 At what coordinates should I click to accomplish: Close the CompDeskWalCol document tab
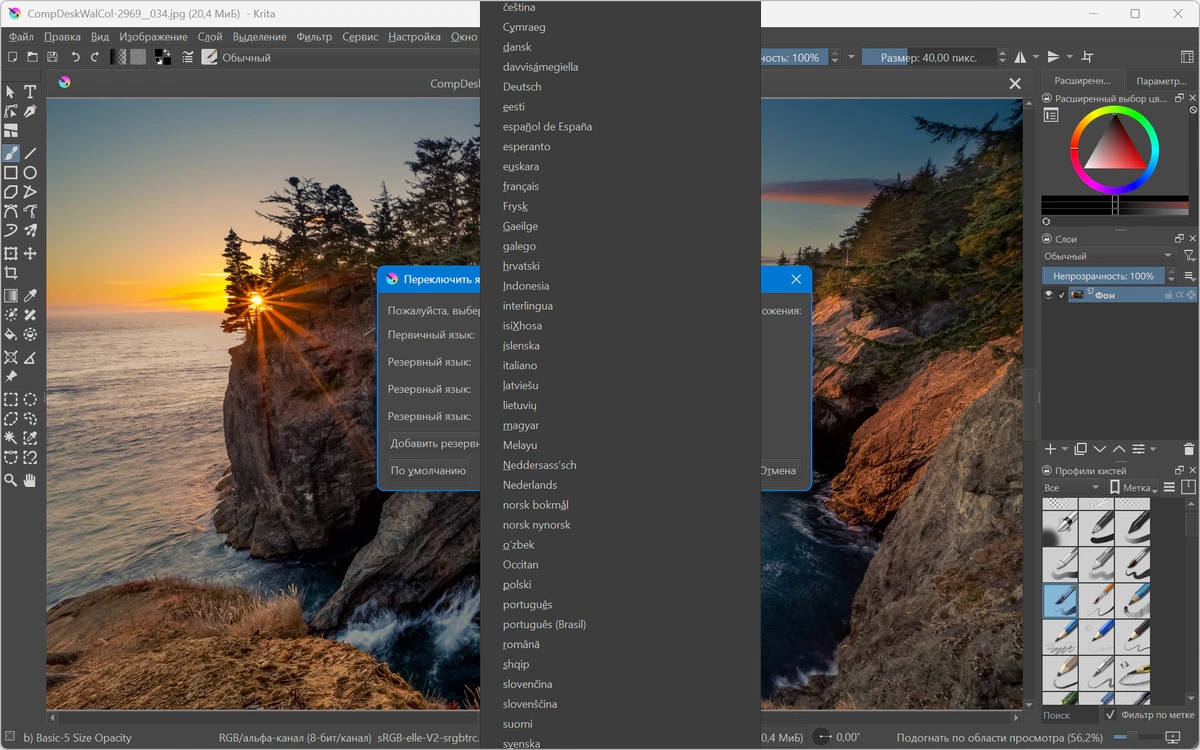point(1015,84)
